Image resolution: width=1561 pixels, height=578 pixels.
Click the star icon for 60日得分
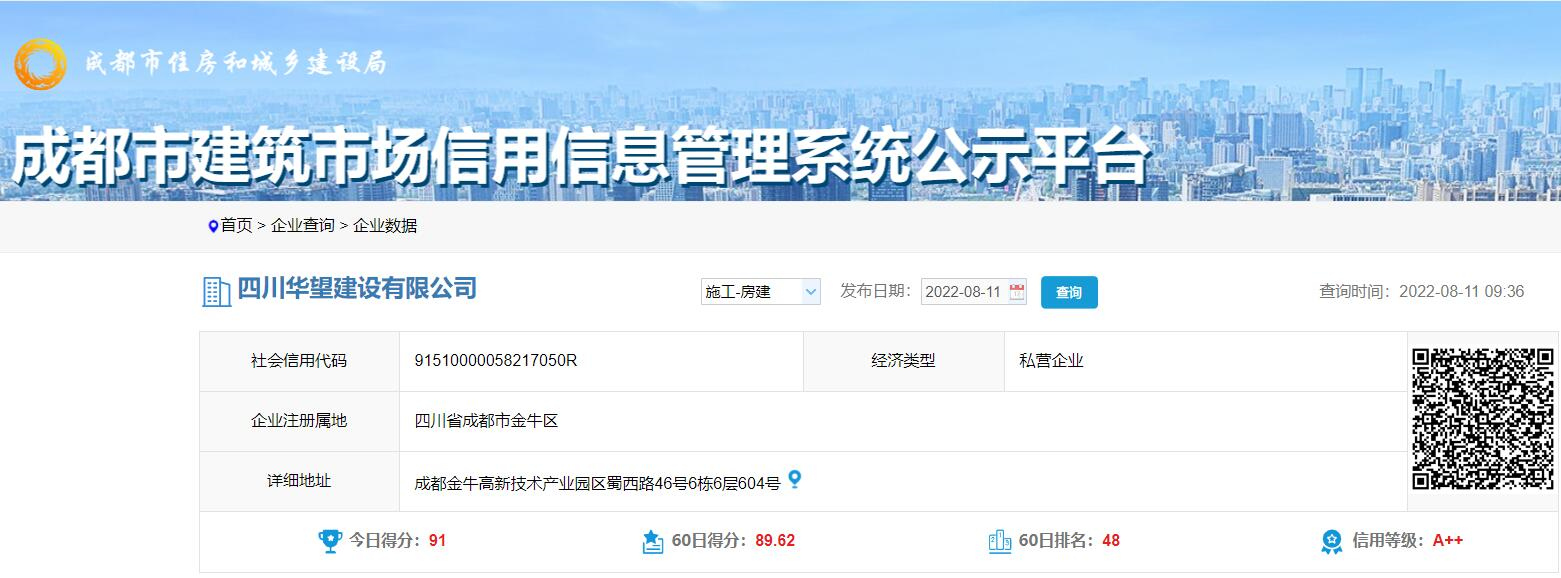[x=653, y=541]
